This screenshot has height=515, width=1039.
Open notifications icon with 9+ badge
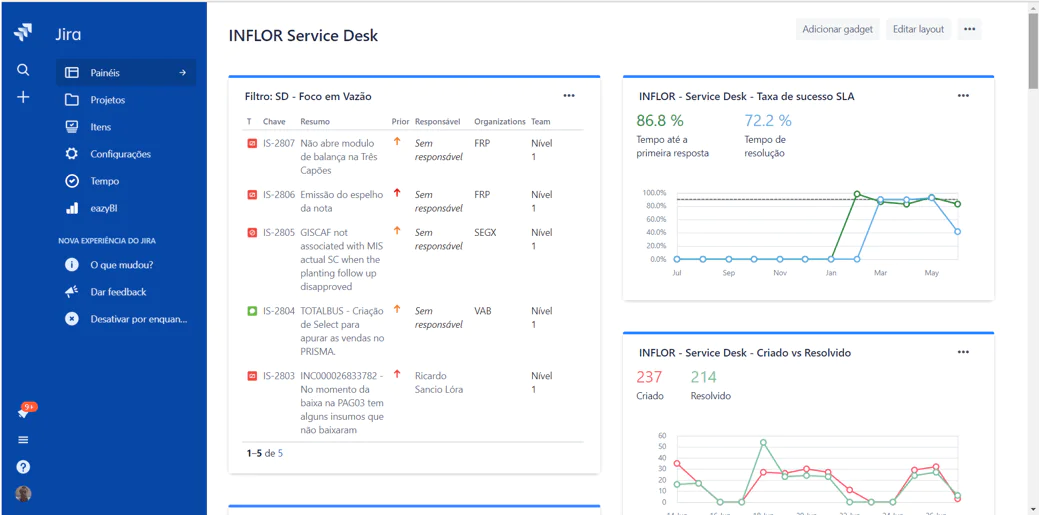click(x=24, y=412)
